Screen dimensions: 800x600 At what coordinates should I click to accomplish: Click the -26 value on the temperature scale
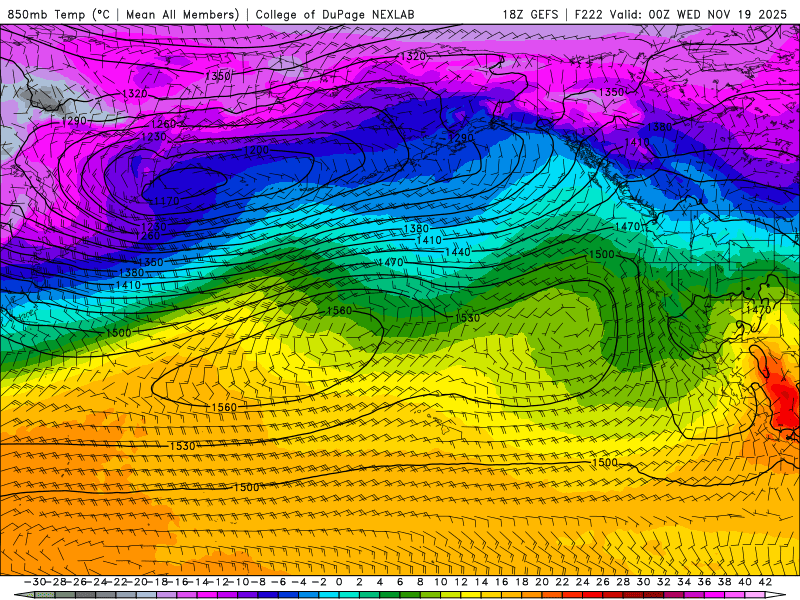tap(76, 582)
